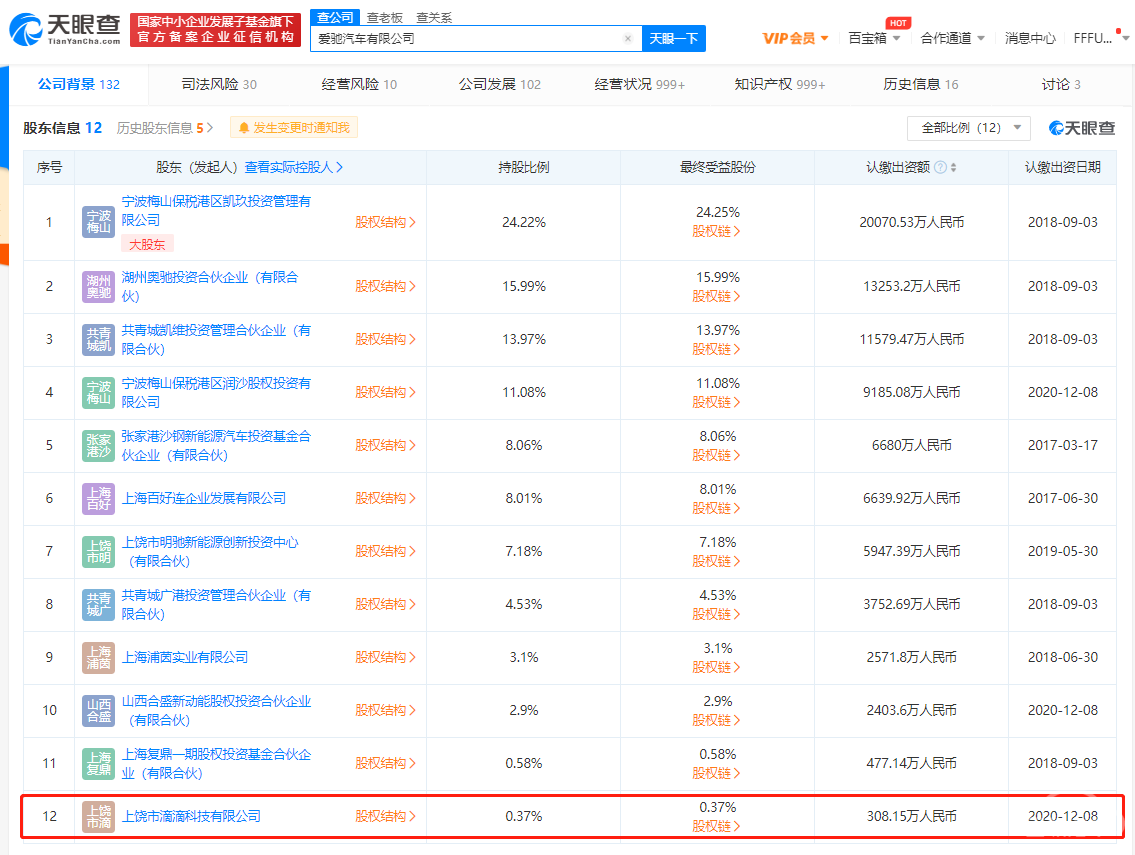The height and width of the screenshot is (855, 1135).
Task: Click the TianYanCha logo at top left
Action: pos(64,29)
